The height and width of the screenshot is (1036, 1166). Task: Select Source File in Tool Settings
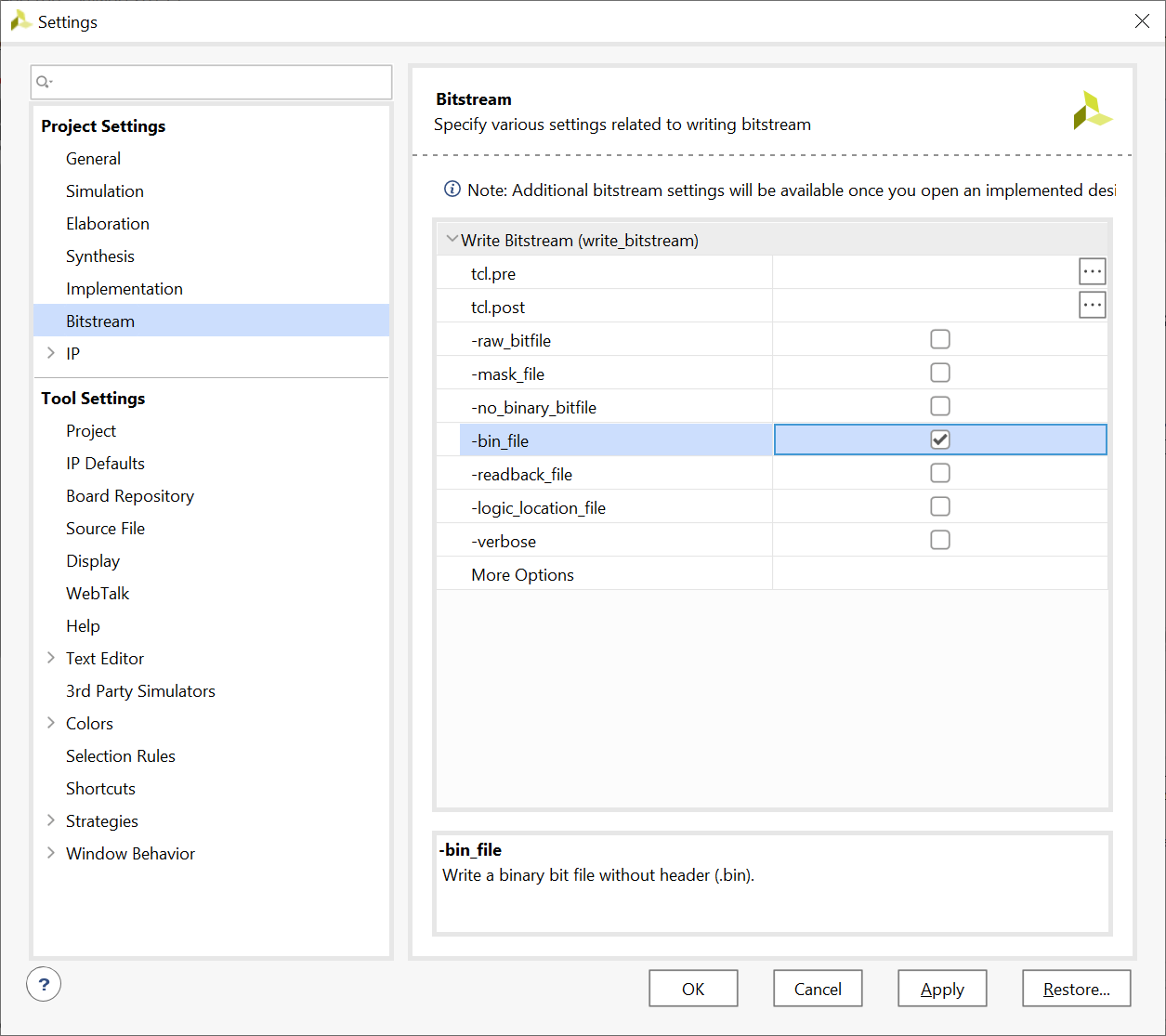(x=105, y=529)
